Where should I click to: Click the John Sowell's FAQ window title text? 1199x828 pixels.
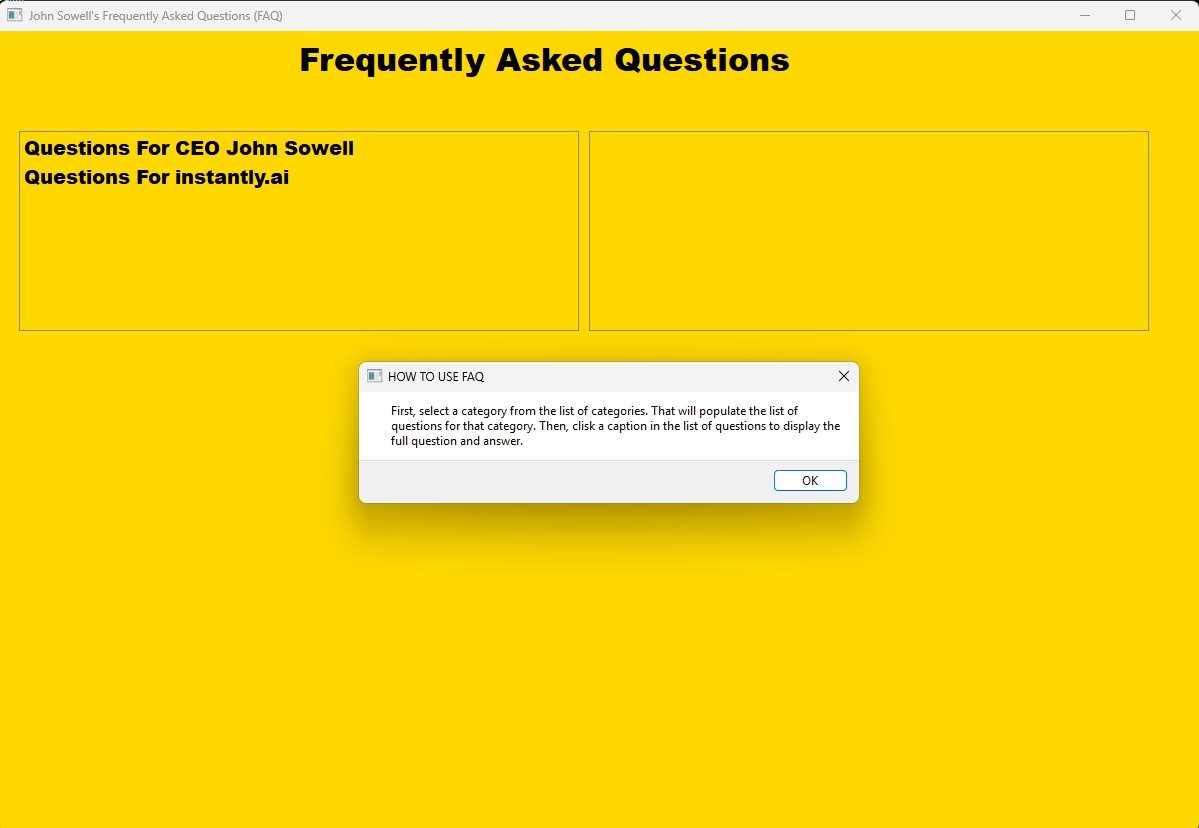click(x=155, y=16)
